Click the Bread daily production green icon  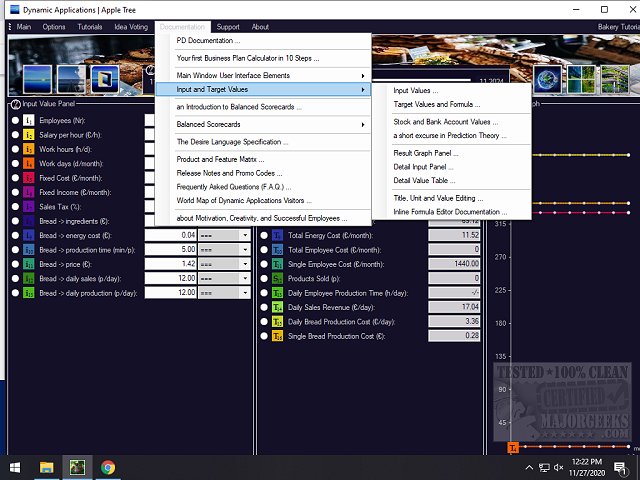click(29, 293)
